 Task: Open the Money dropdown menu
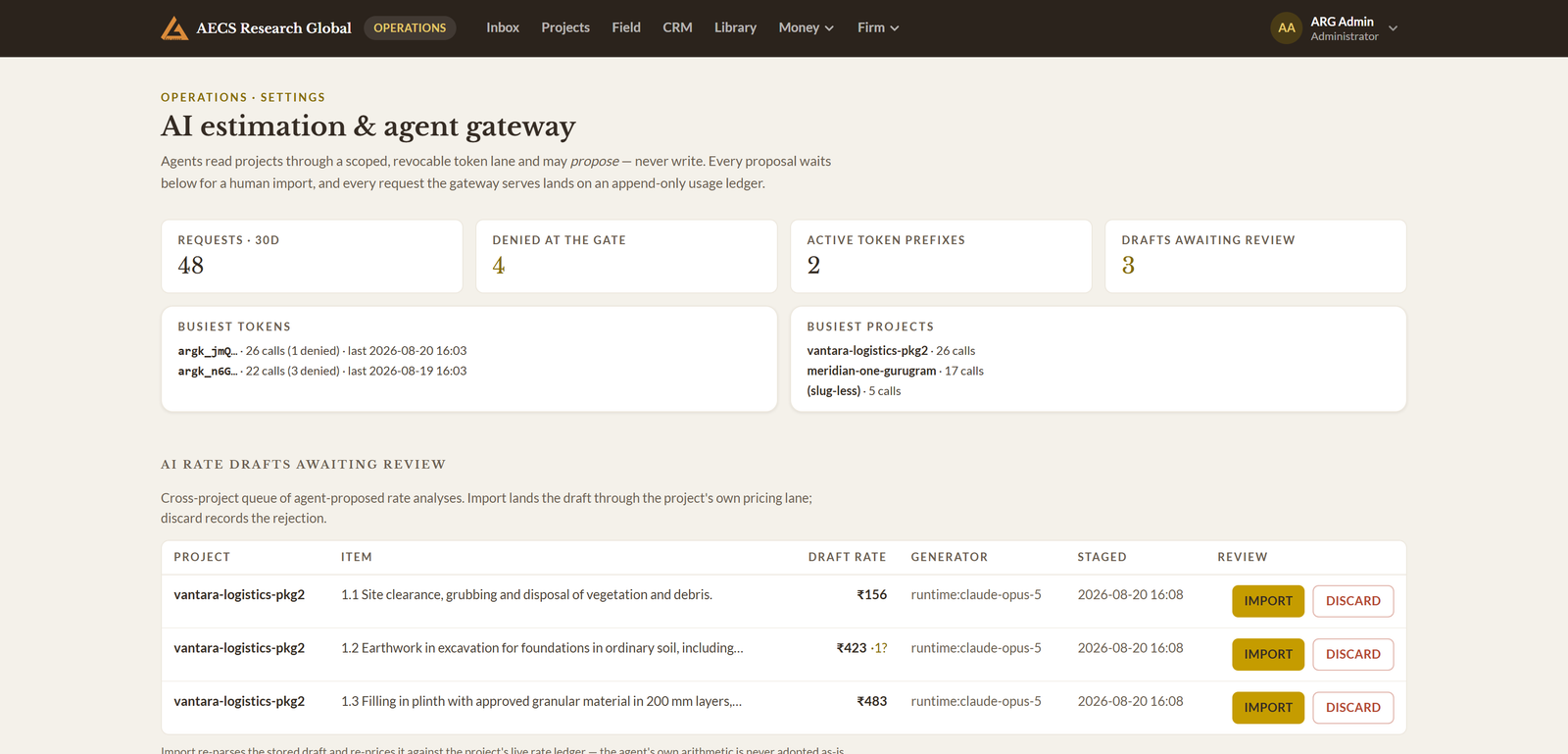click(807, 27)
